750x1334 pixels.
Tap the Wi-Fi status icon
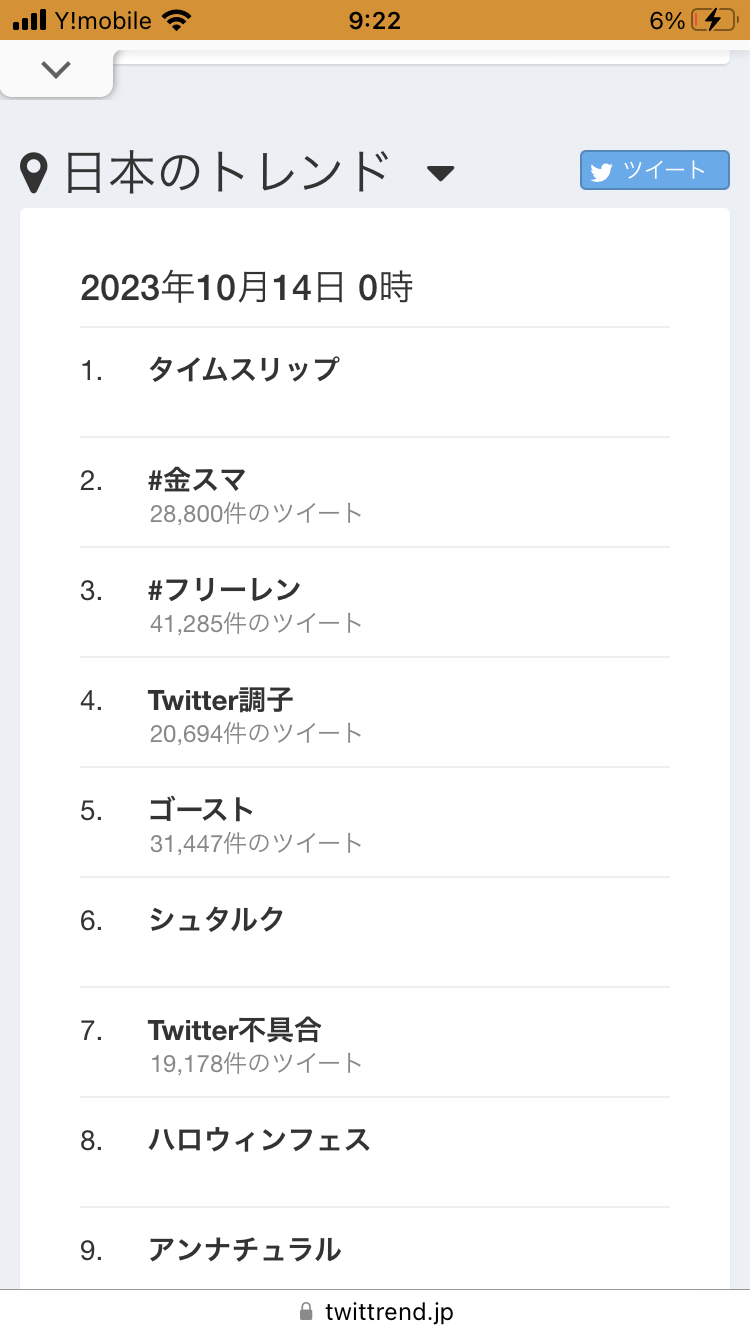pos(177,20)
